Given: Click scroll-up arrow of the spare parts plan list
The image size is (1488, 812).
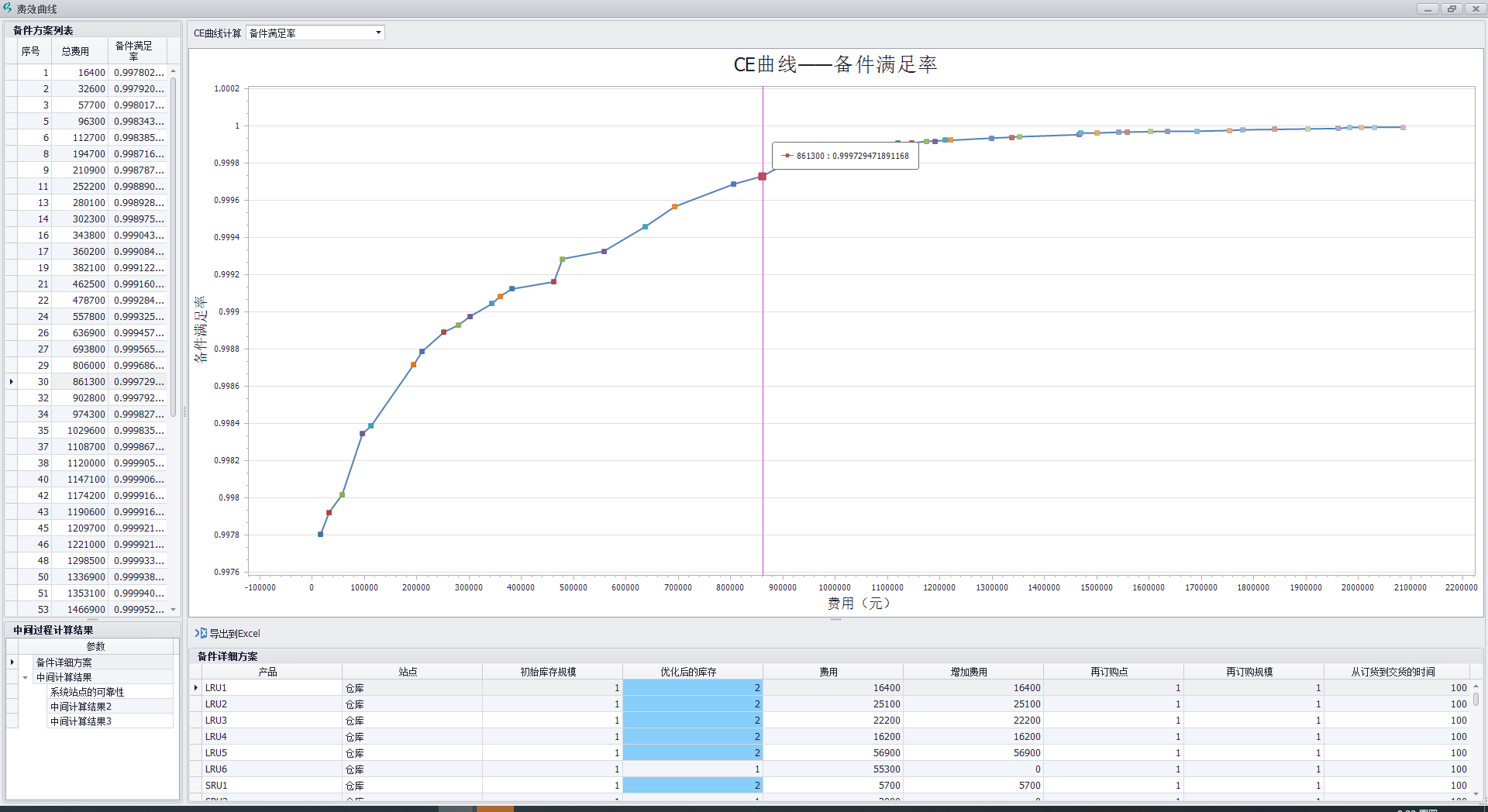Looking at the screenshot, I should (x=174, y=71).
